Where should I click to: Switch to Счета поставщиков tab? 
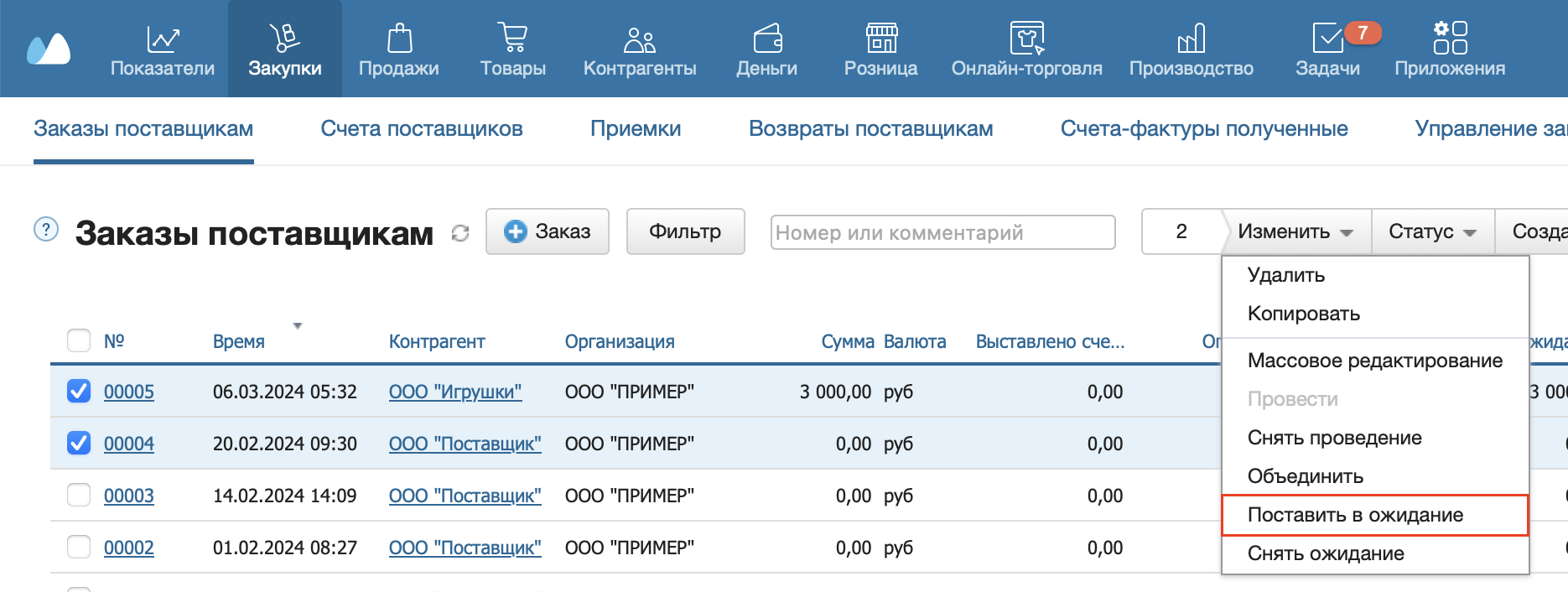coord(422,129)
